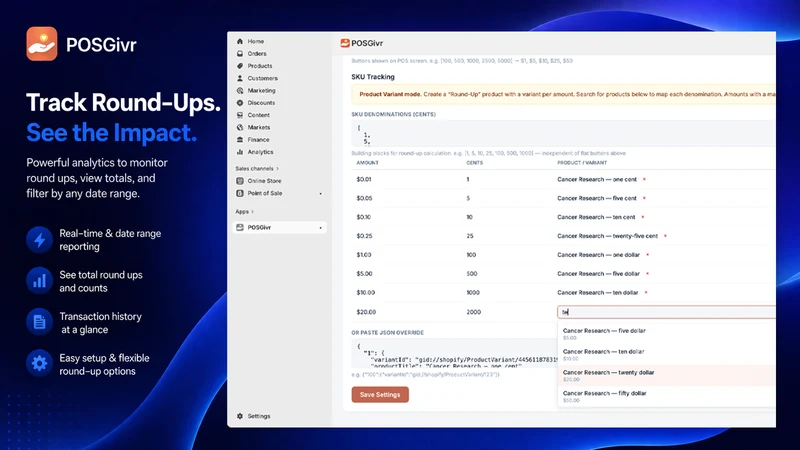Click the paste JSON override text area
This screenshot has height=450, width=800.
(454, 354)
